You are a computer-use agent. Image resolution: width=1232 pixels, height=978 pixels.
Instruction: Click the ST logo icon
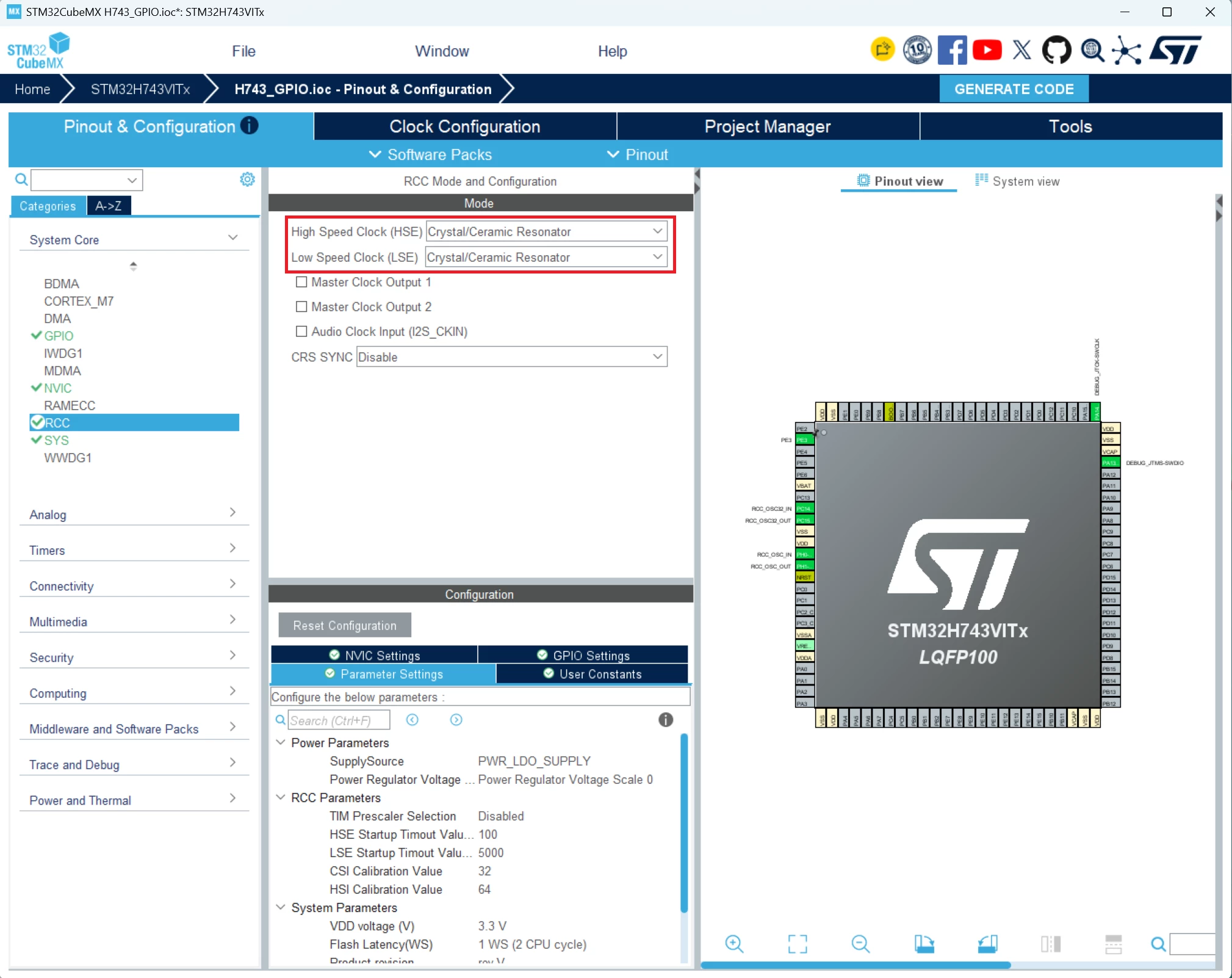(1175, 50)
